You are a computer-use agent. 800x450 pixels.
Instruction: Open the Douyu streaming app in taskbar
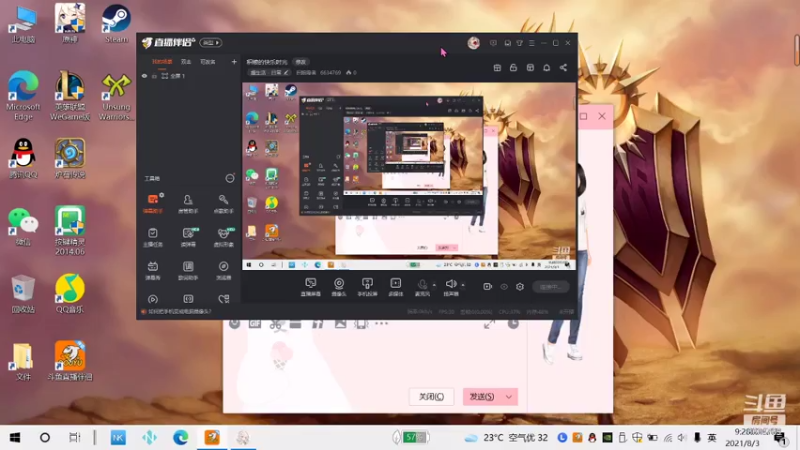coord(212,437)
